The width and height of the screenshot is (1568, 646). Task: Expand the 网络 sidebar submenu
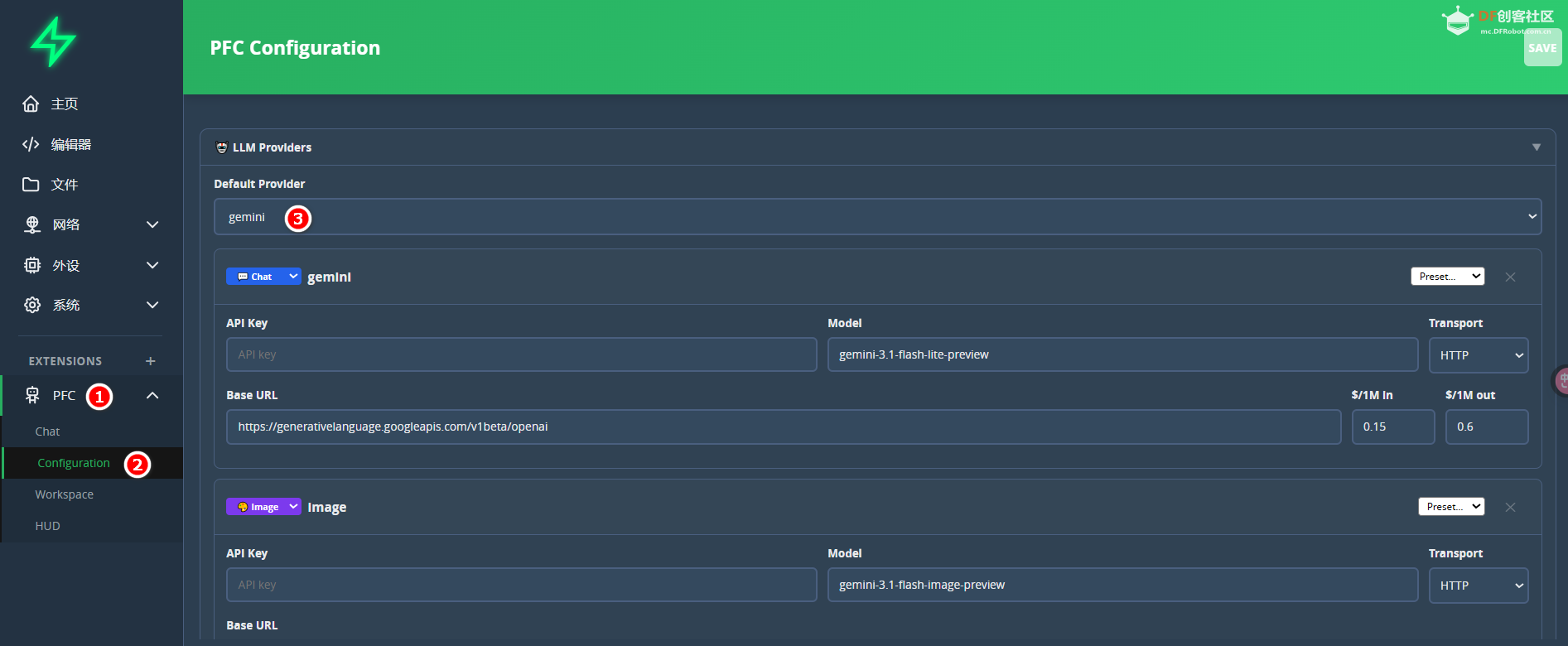(x=152, y=224)
